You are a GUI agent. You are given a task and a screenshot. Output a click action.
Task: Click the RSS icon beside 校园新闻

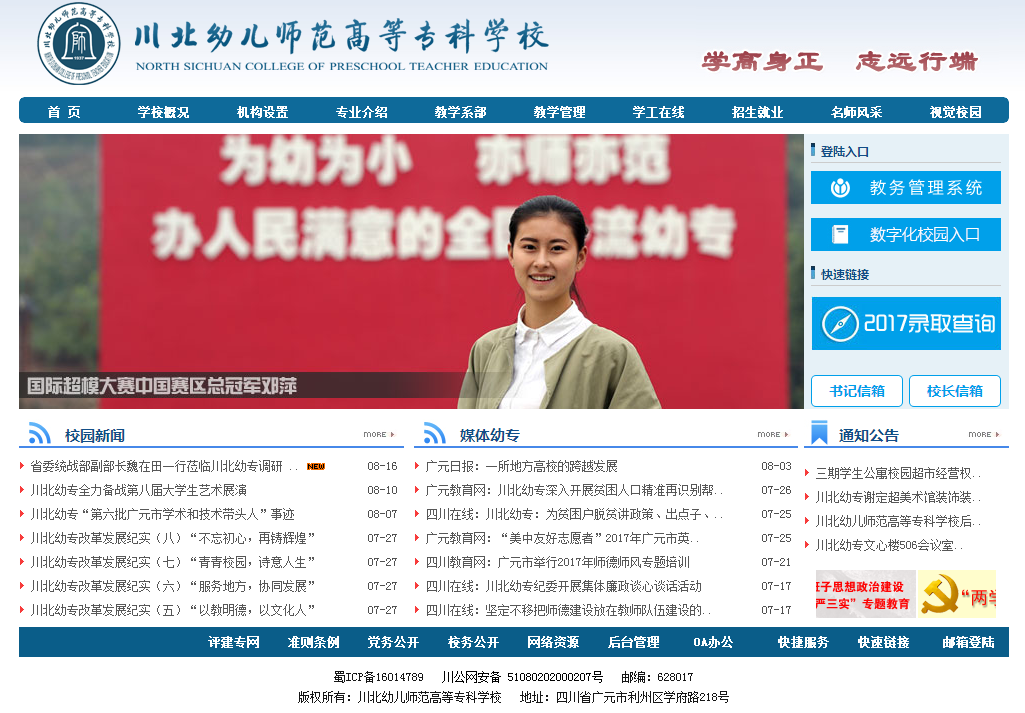(40, 433)
